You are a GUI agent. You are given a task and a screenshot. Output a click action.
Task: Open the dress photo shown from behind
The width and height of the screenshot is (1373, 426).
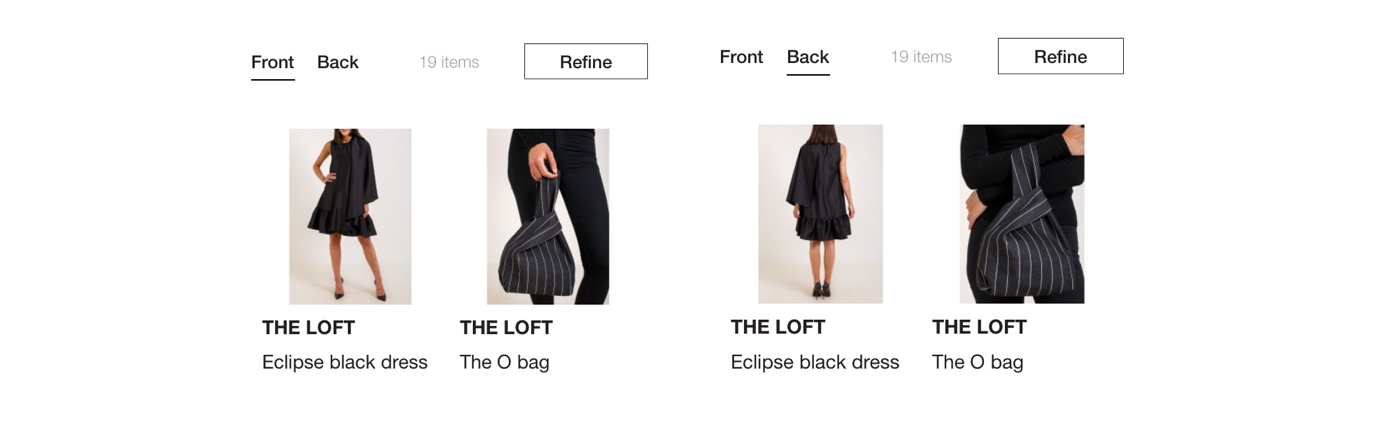click(x=820, y=213)
